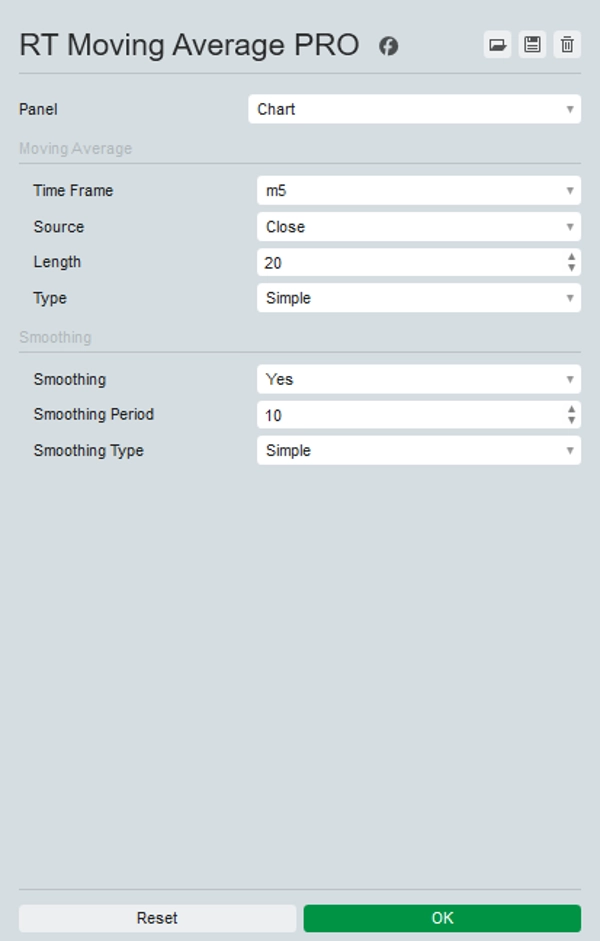Confirm settings with the OK button

(442, 918)
